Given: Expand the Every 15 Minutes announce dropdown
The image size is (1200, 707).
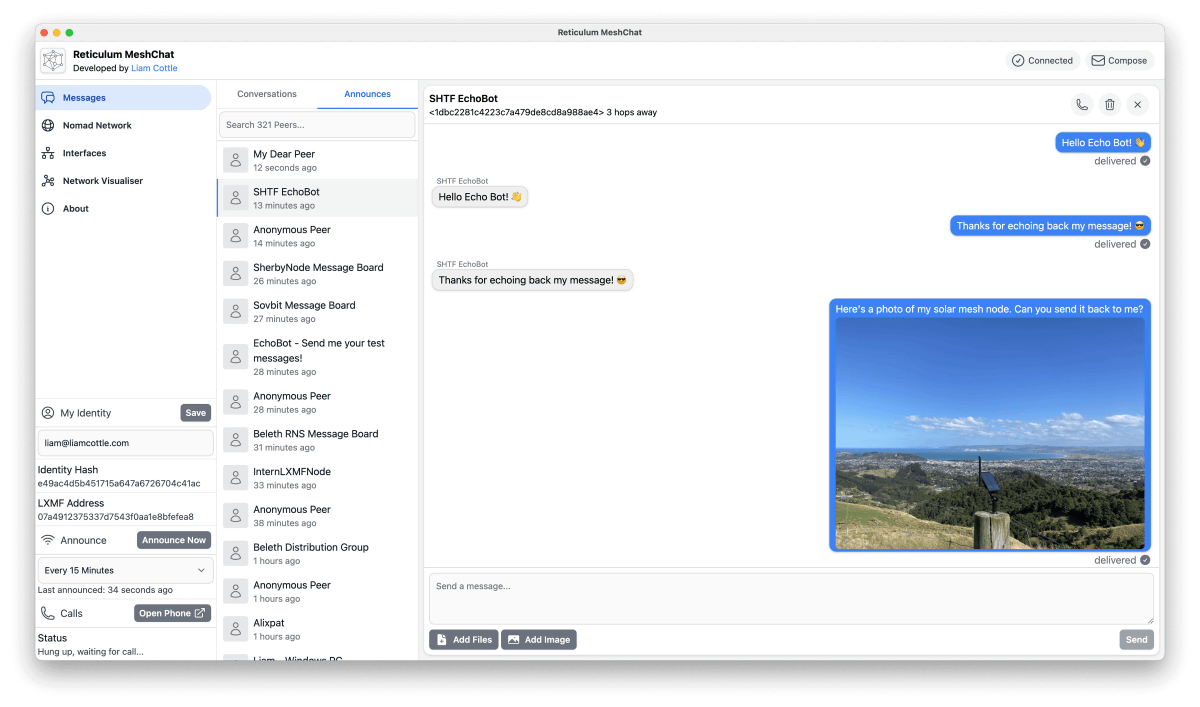Looking at the screenshot, I should pyautogui.click(x=125, y=570).
